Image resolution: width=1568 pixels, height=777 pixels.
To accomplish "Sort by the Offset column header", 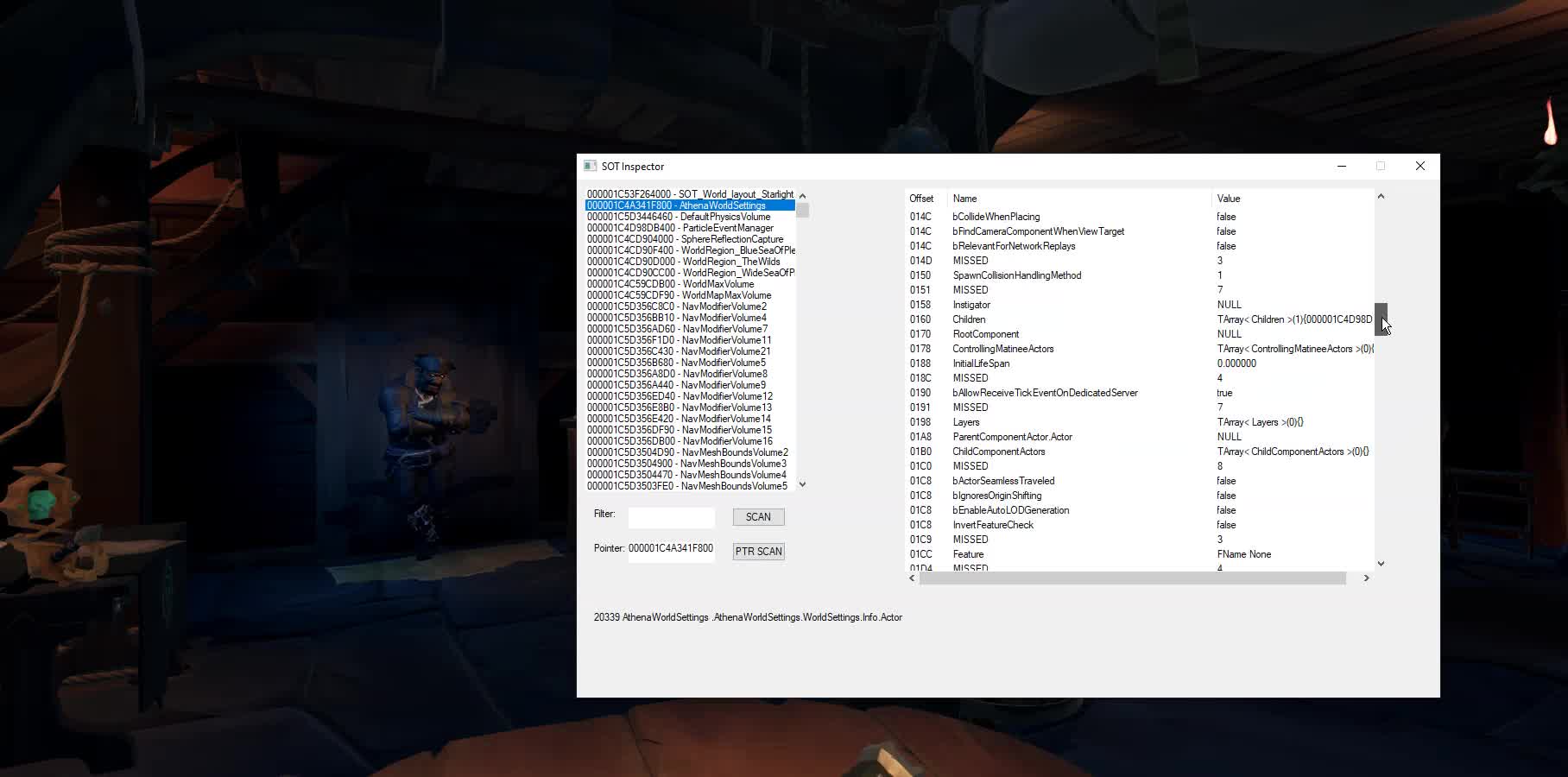I will [921, 199].
